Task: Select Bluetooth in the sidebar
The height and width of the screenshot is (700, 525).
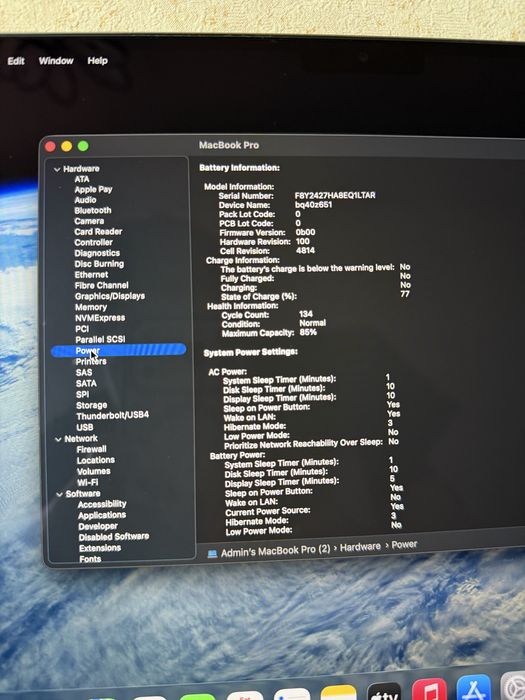Action: [93, 210]
